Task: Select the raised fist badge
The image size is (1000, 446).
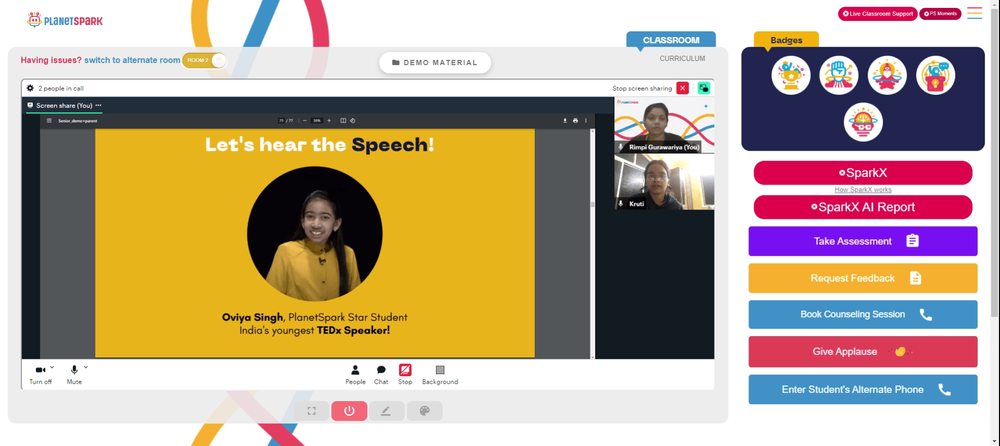Action: coord(839,75)
